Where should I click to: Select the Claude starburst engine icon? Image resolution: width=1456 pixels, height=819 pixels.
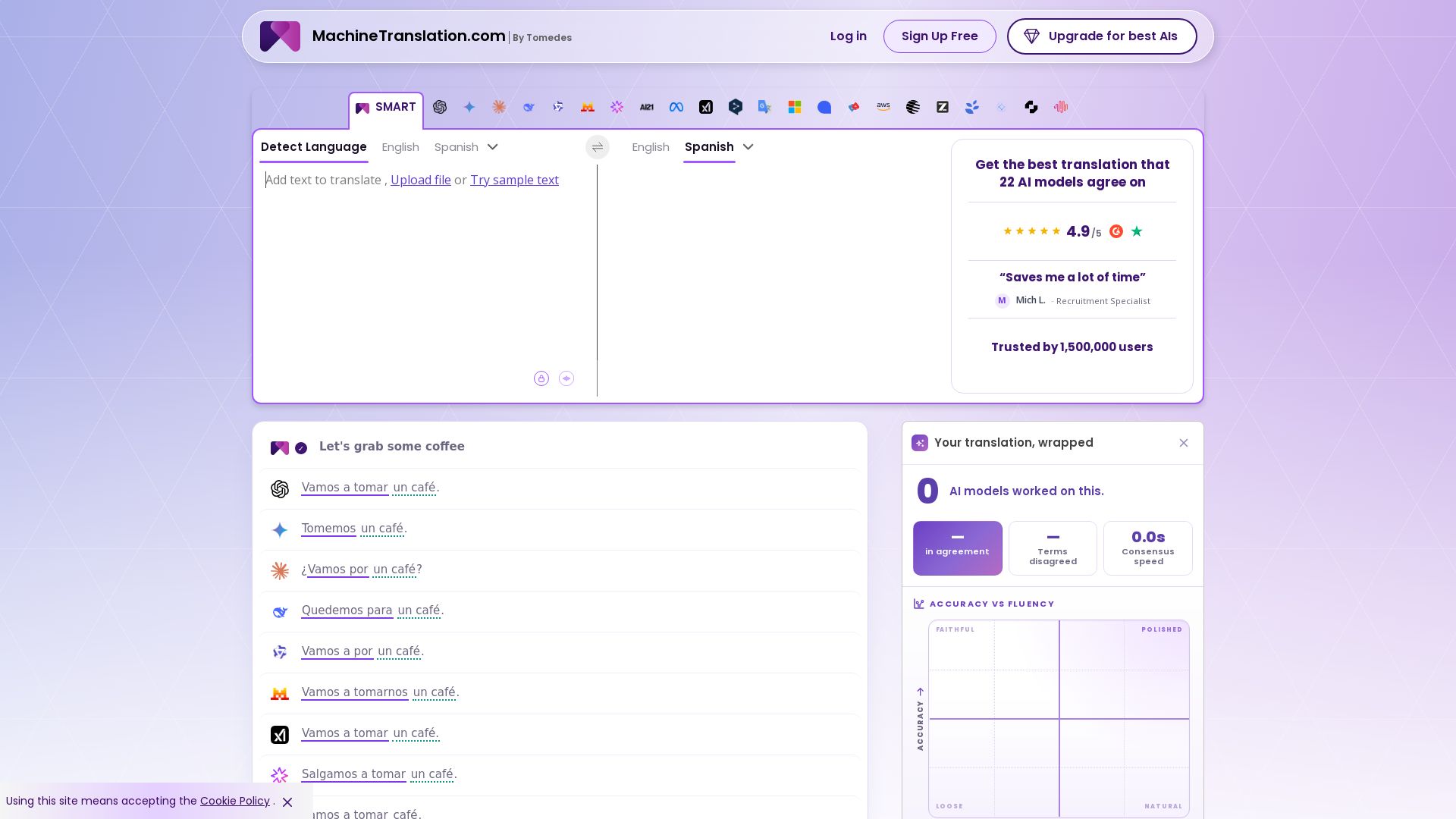click(x=499, y=107)
